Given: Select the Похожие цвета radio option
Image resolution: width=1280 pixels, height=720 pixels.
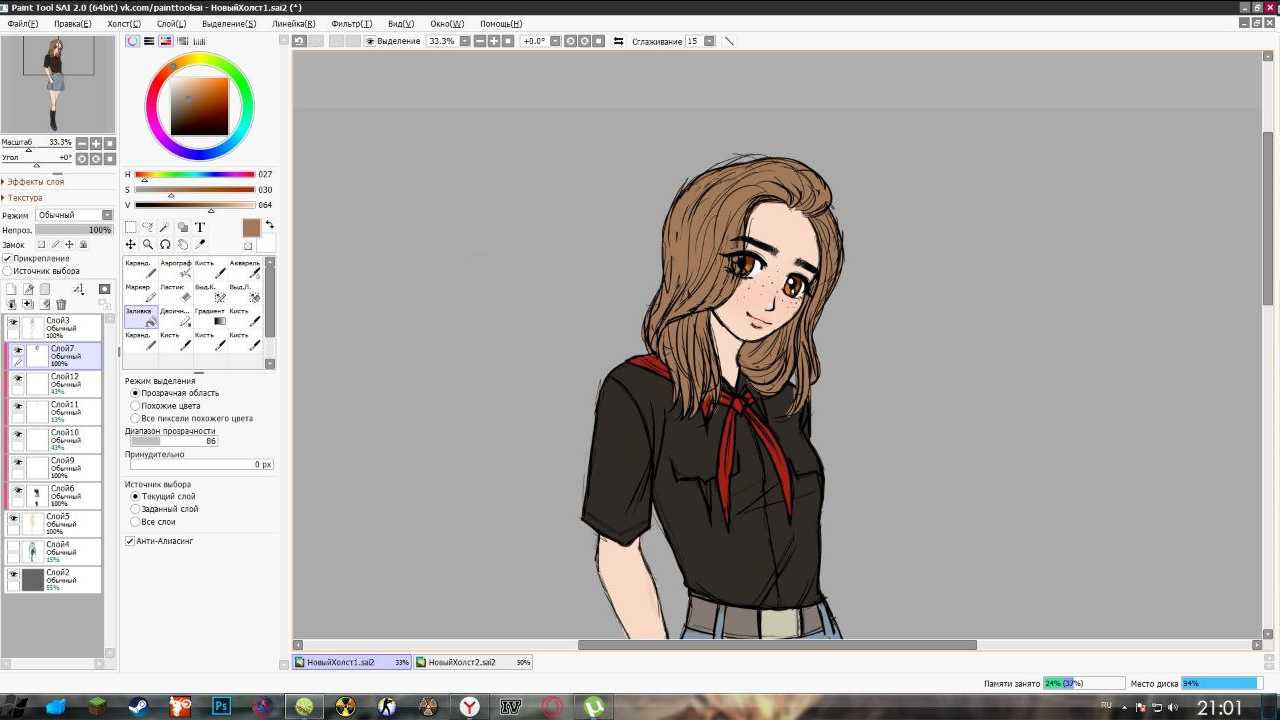Looking at the screenshot, I should coord(136,406).
